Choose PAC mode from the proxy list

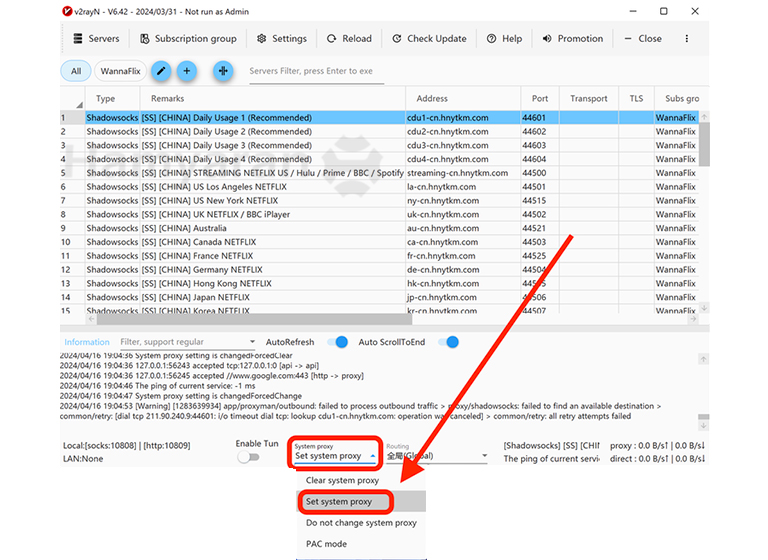327,543
